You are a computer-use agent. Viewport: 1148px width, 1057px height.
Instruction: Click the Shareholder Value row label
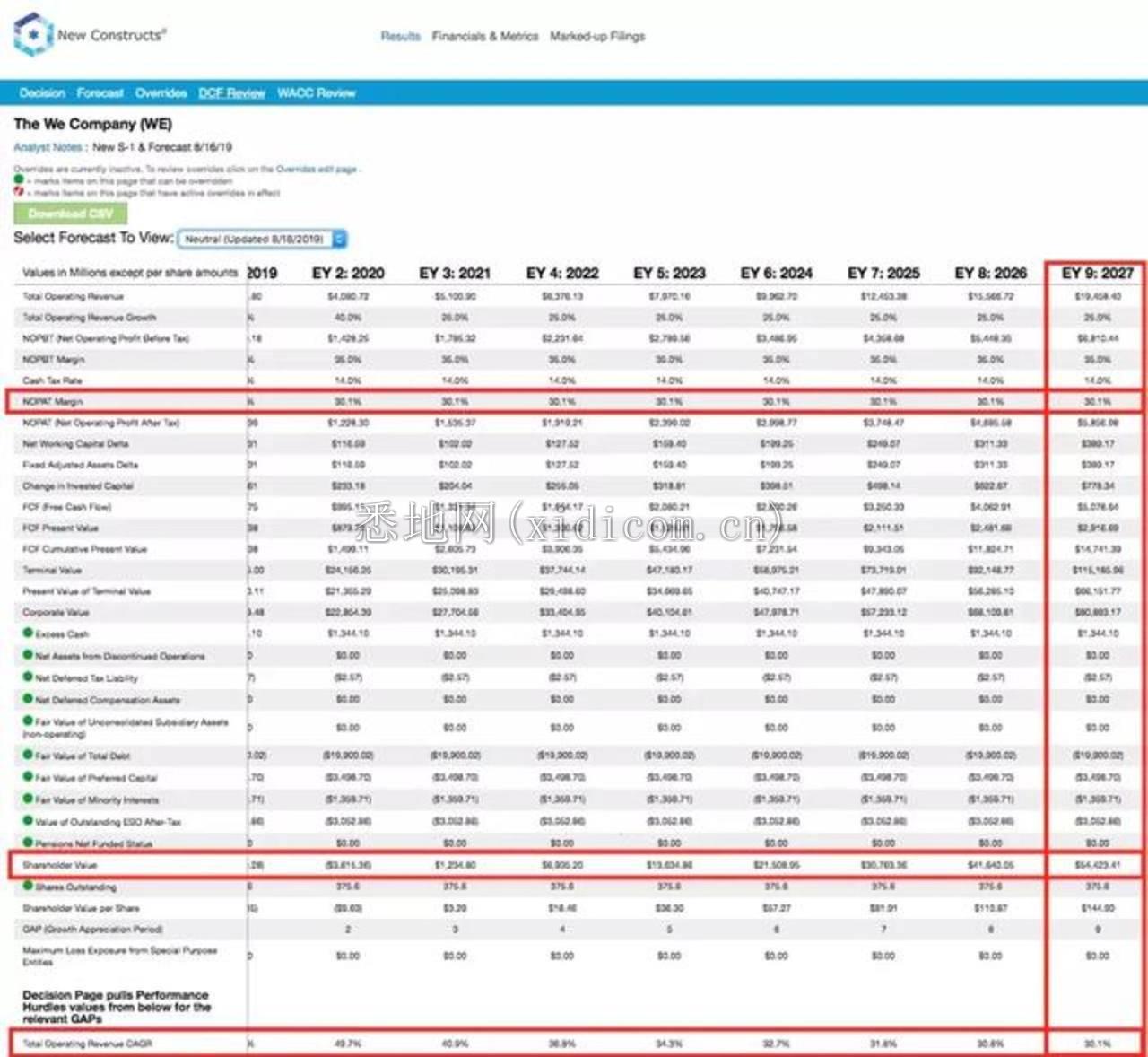tap(59, 865)
